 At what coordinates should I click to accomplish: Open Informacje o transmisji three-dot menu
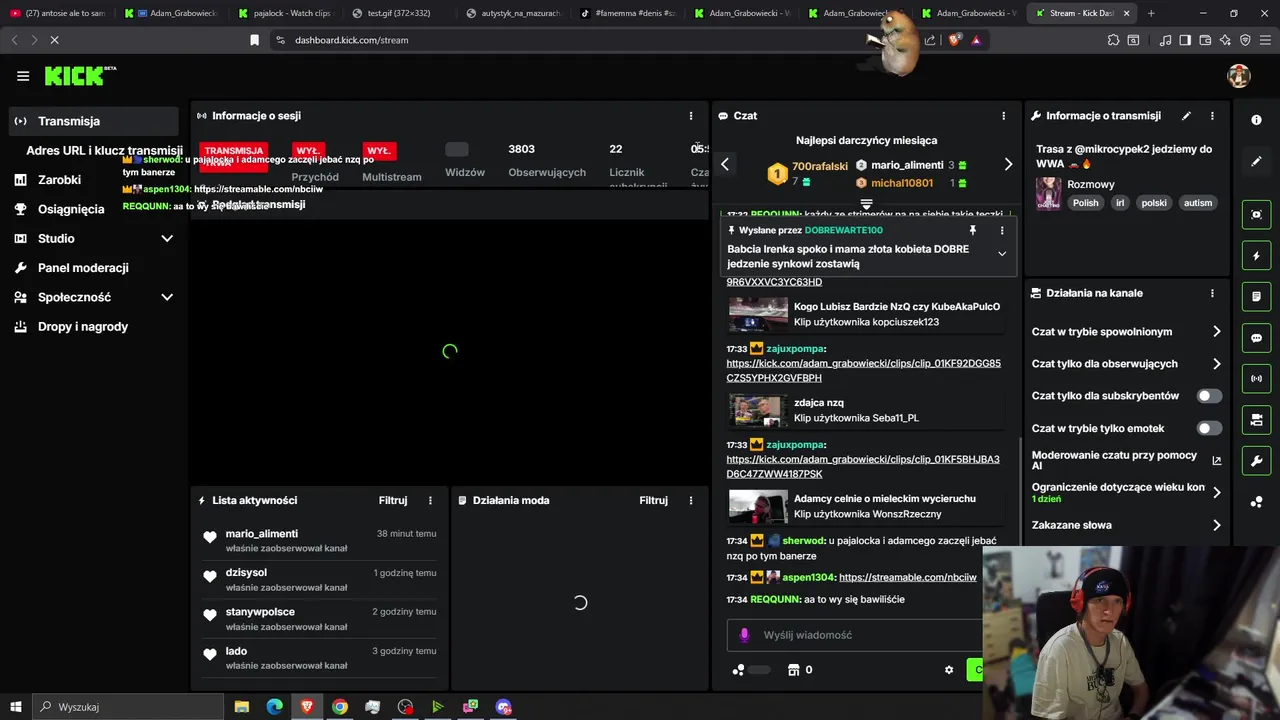[1212, 116]
